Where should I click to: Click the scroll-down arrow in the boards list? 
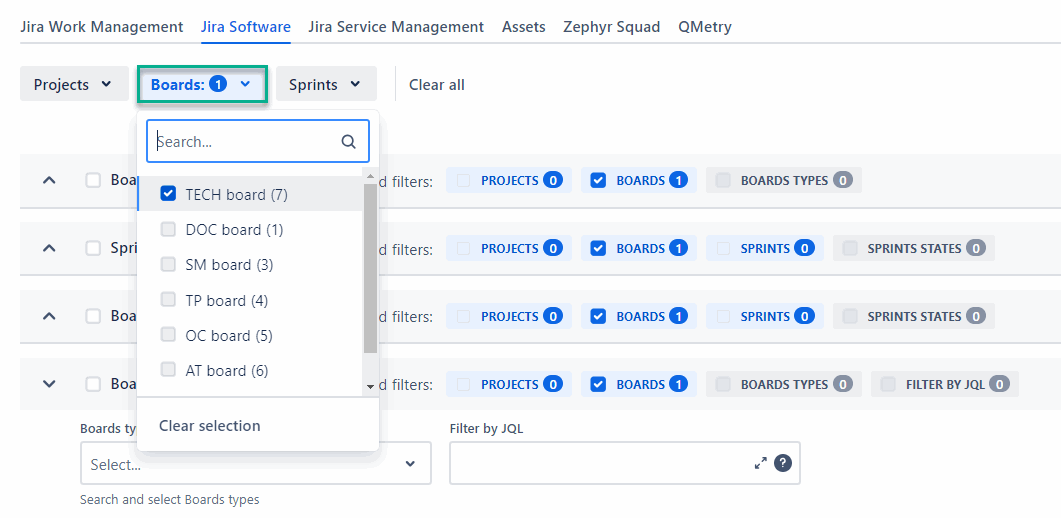pyautogui.click(x=370, y=386)
